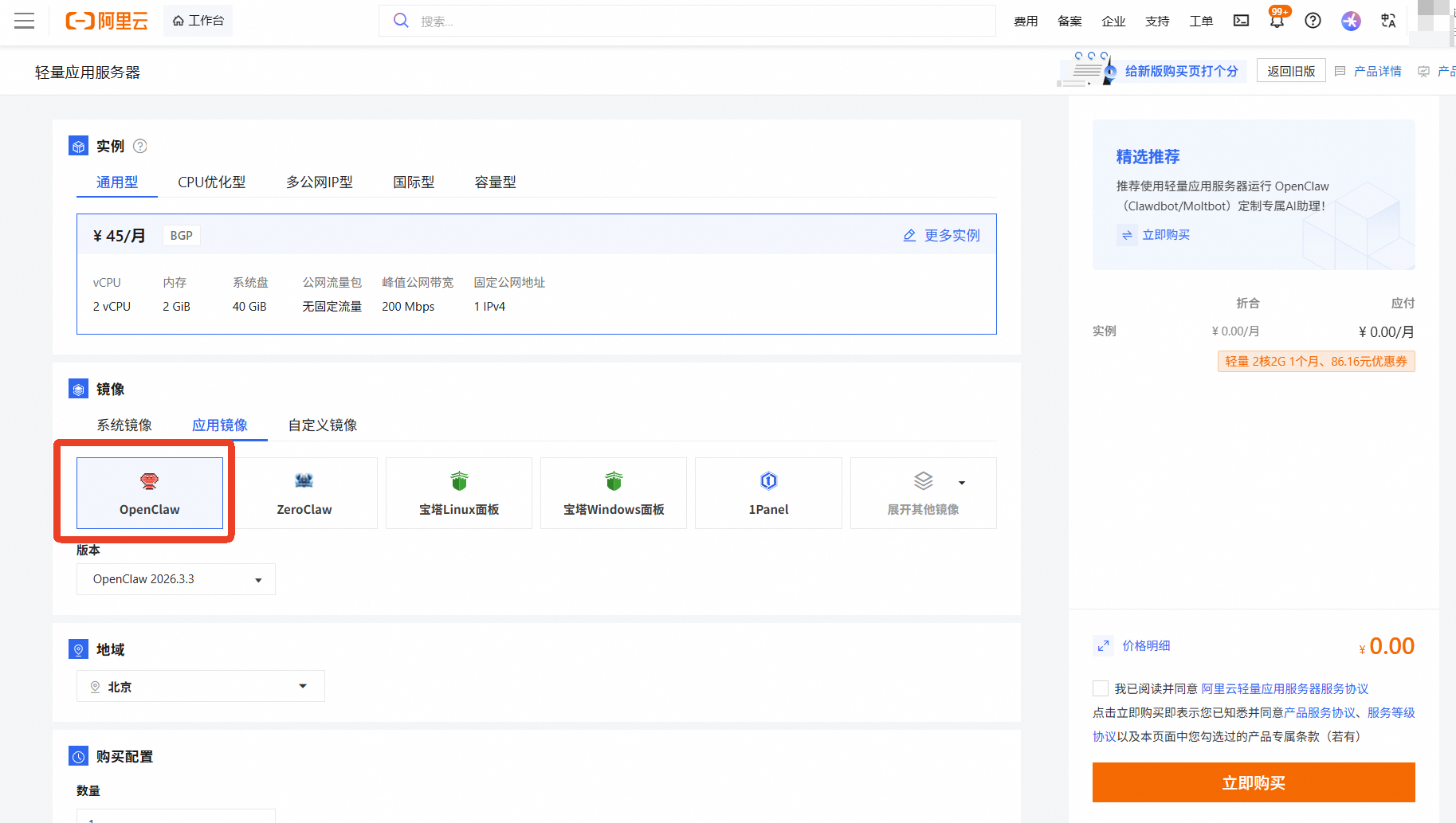Select the ZeroClaw application image
The width and height of the screenshot is (1456, 823).
[x=304, y=493]
